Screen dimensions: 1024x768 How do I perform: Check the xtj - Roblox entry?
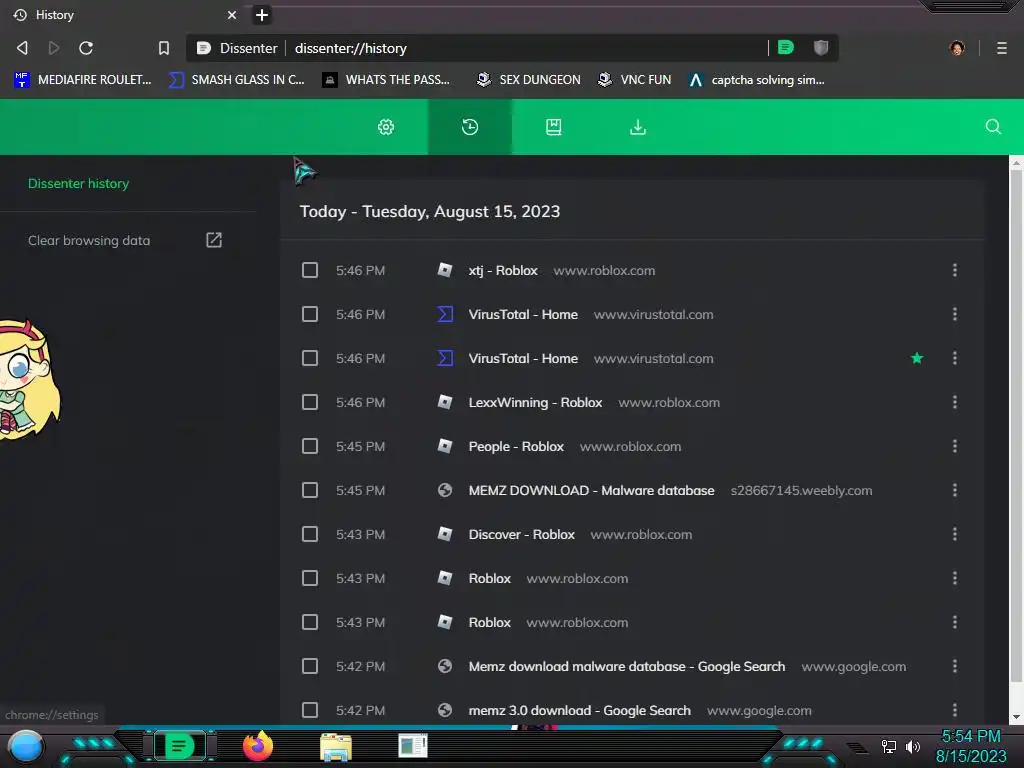click(310, 270)
